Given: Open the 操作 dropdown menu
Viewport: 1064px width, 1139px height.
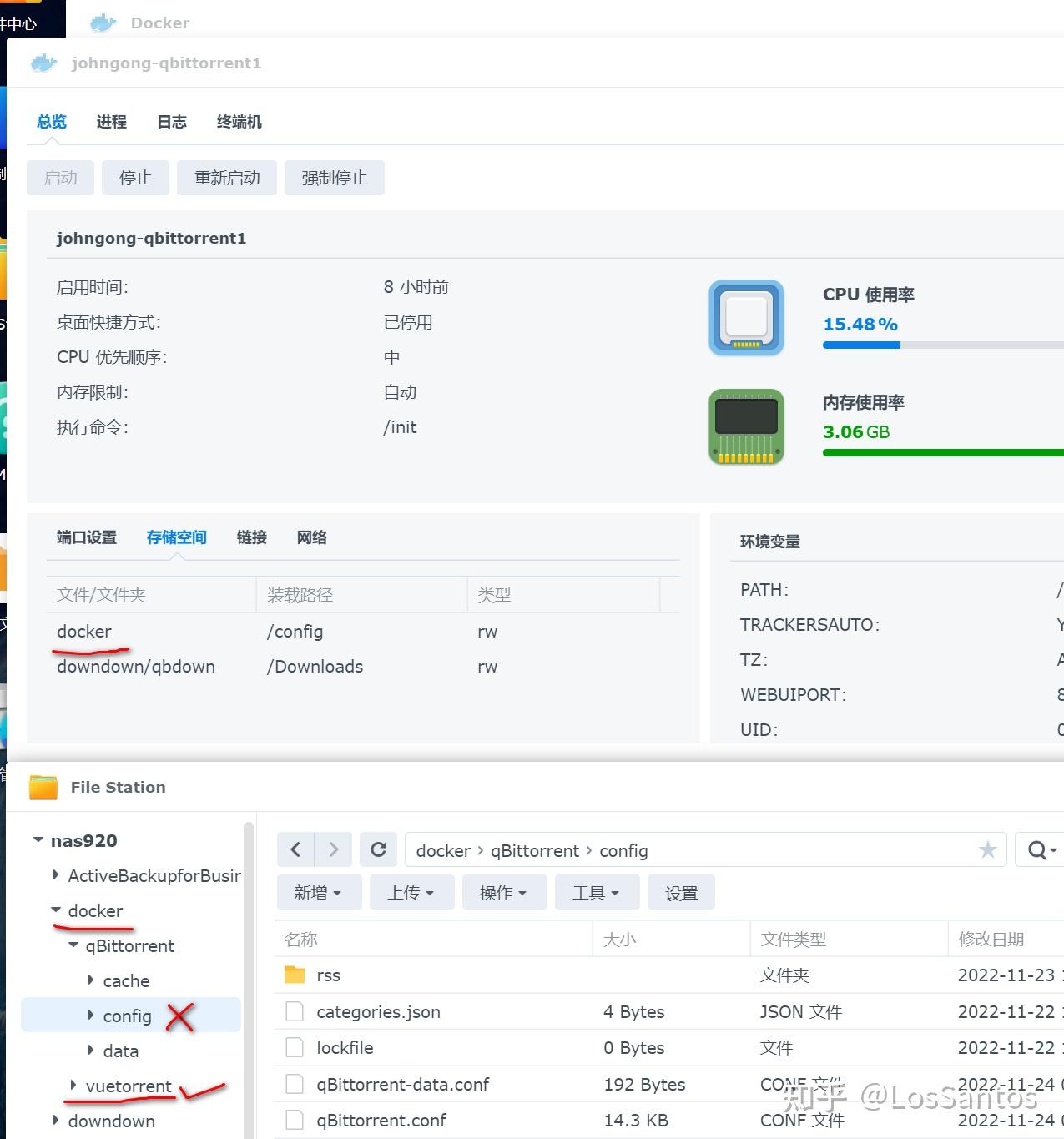Looking at the screenshot, I should click(x=505, y=893).
